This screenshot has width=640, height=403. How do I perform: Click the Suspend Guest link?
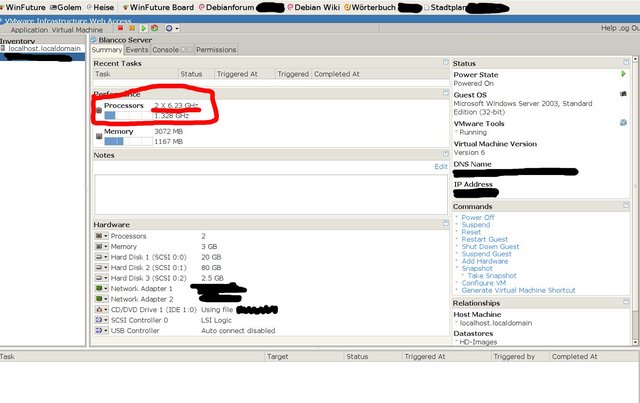(x=486, y=254)
